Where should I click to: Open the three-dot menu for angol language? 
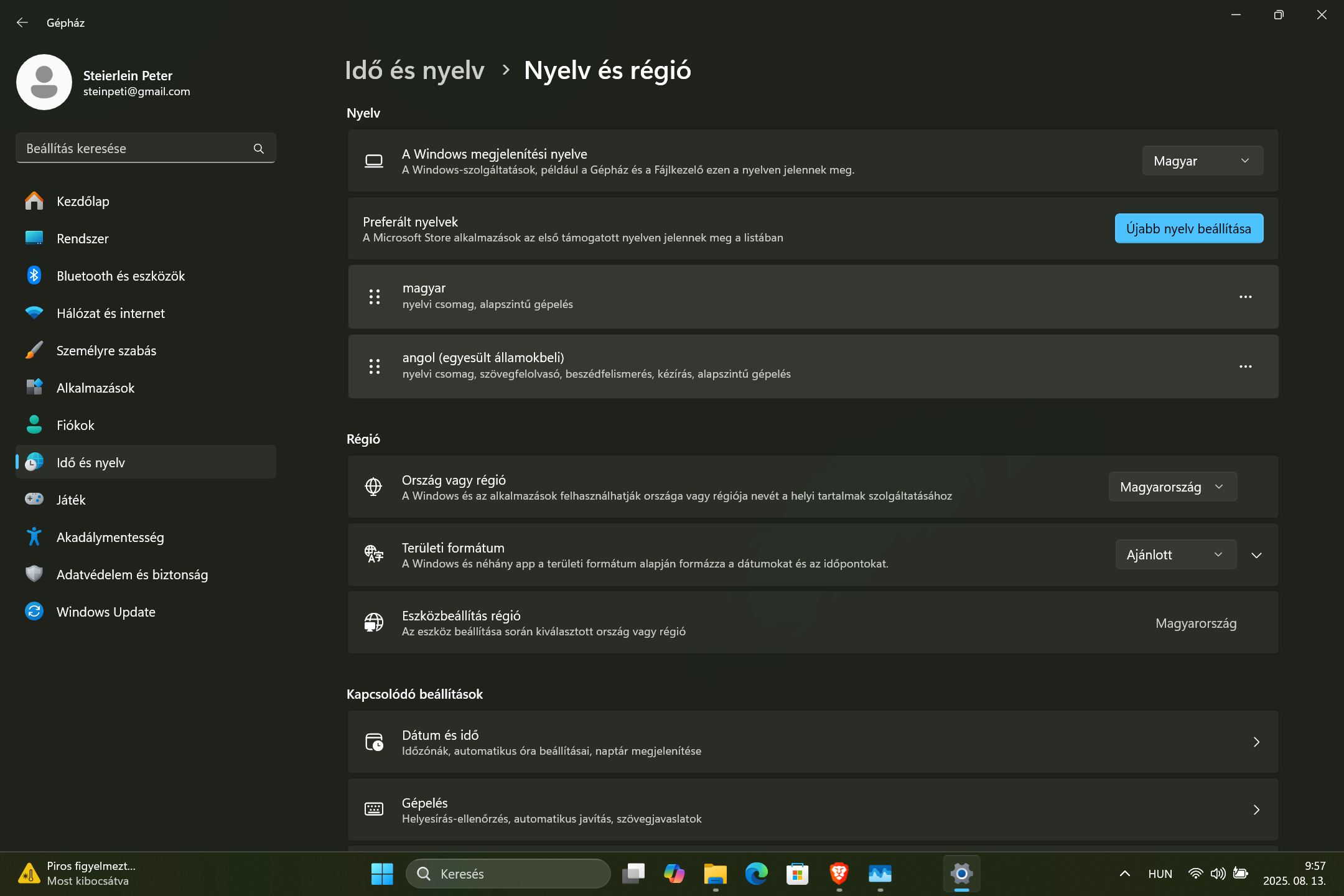pos(1245,366)
